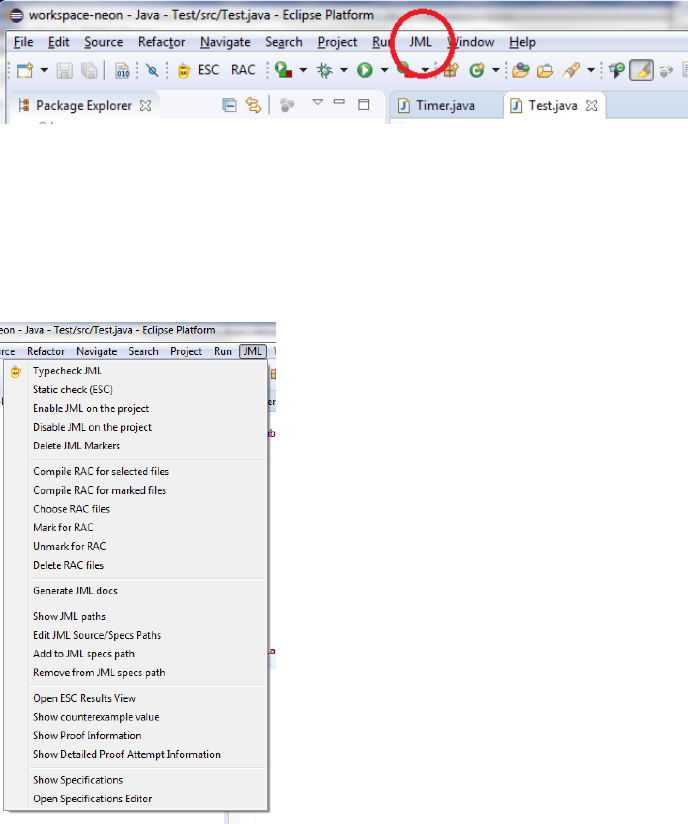Close the Test.java editor tab
Screen dimensions: 688x824
click(592, 106)
